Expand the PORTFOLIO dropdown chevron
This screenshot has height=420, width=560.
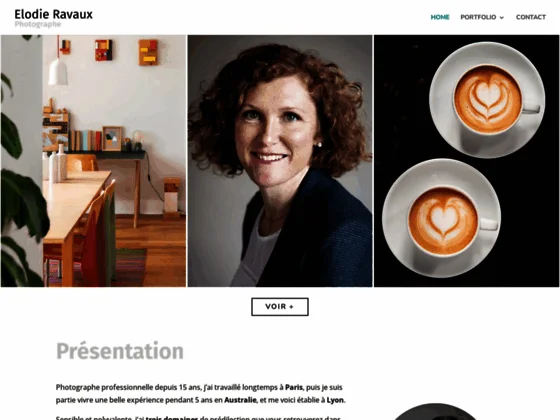click(501, 18)
